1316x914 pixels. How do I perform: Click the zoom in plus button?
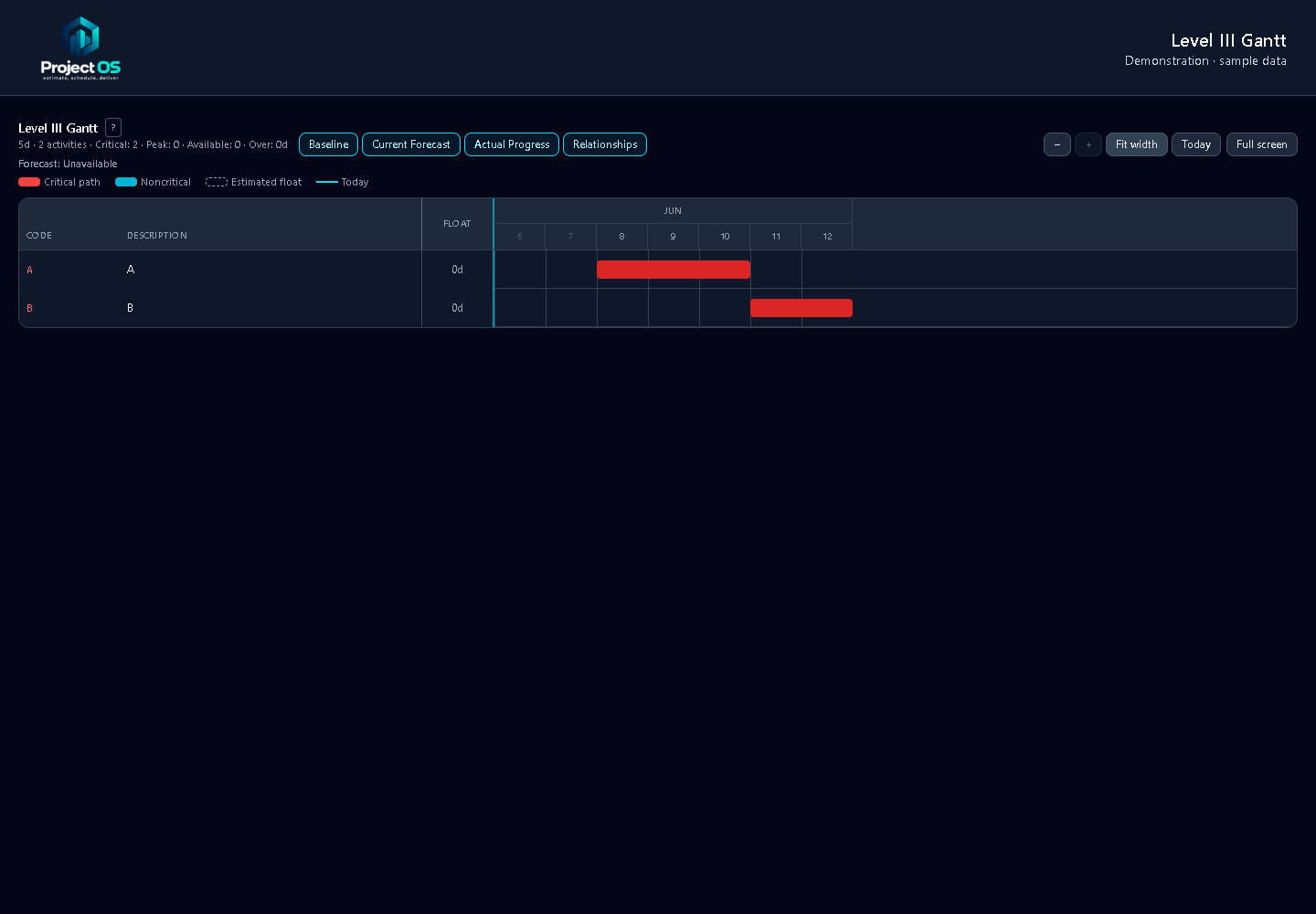(x=1088, y=144)
